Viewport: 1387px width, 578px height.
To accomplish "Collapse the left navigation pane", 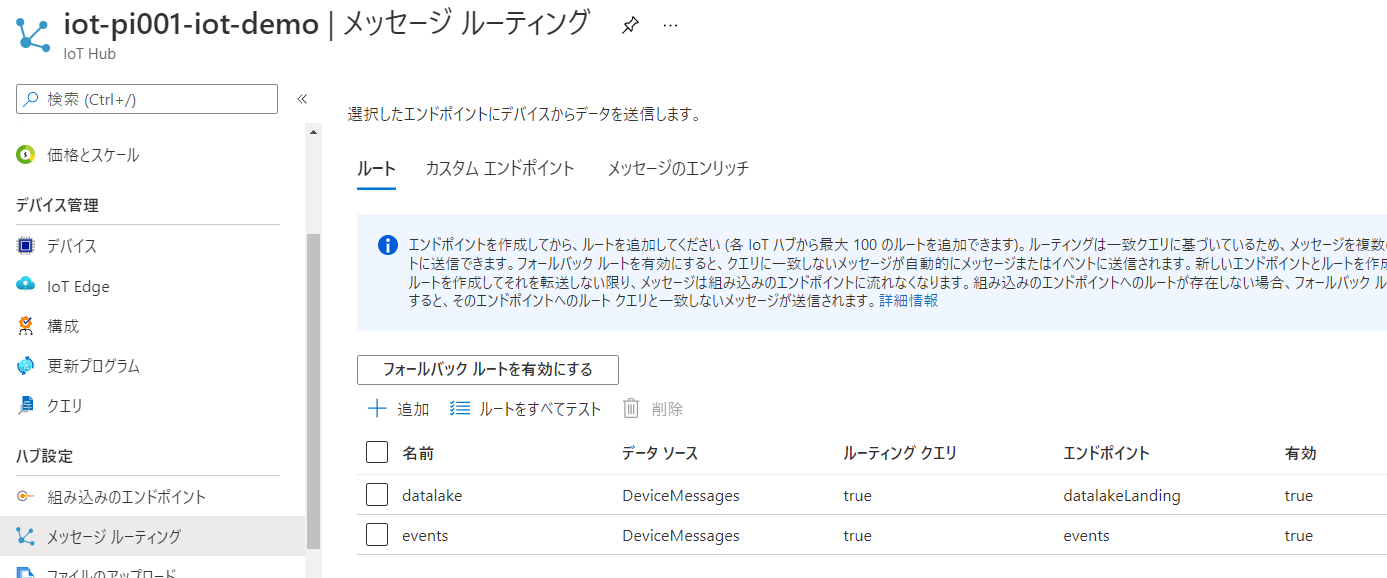I will click(x=301, y=99).
